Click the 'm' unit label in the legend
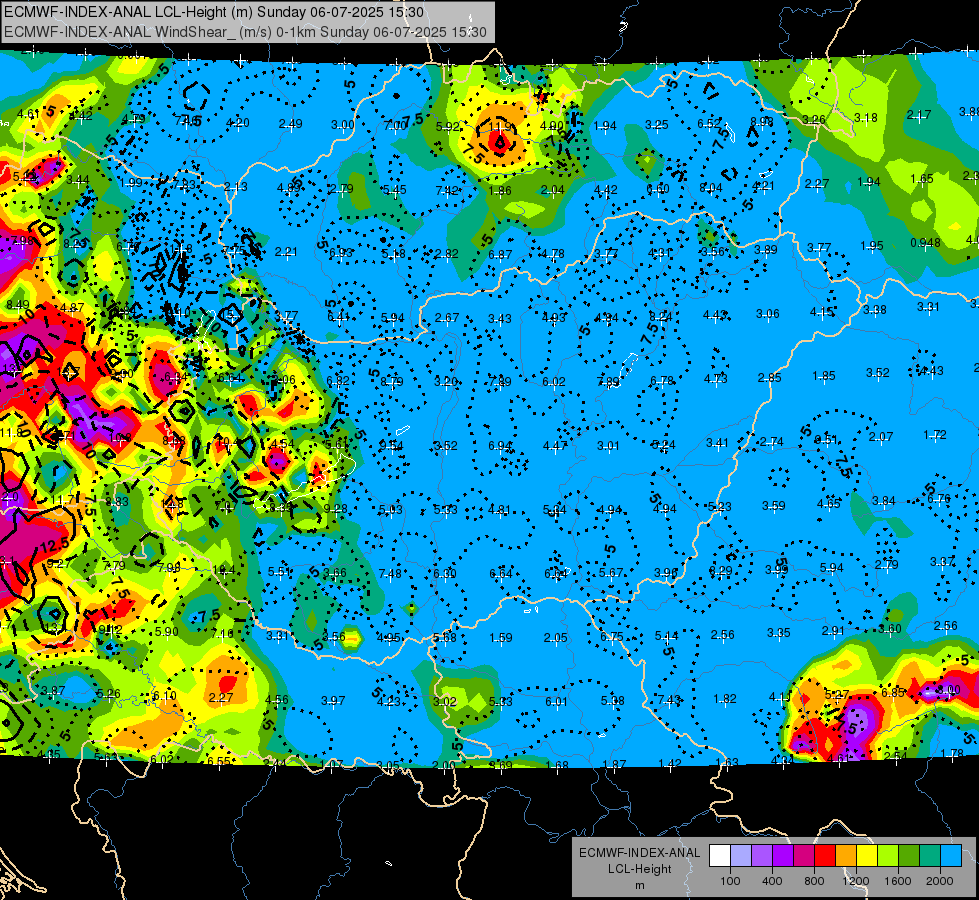Viewport: 979px width, 900px height. (x=640, y=886)
